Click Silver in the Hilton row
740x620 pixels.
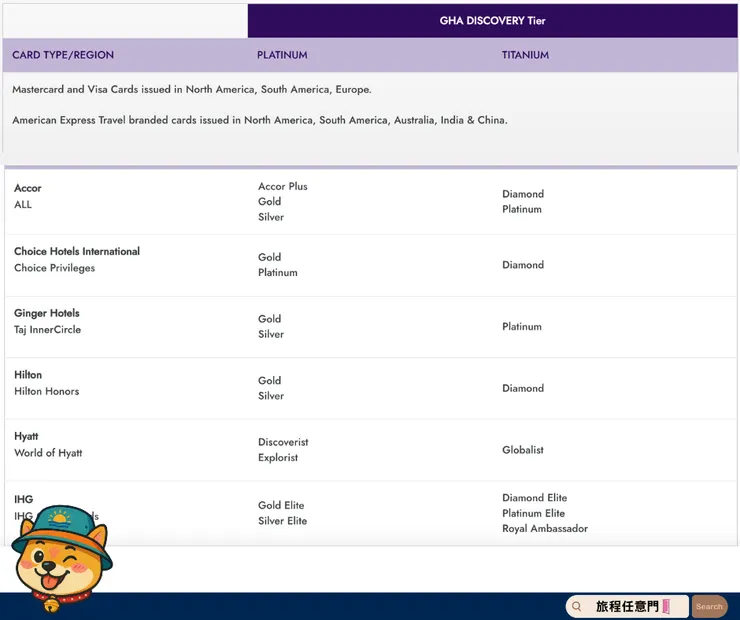tap(271, 396)
